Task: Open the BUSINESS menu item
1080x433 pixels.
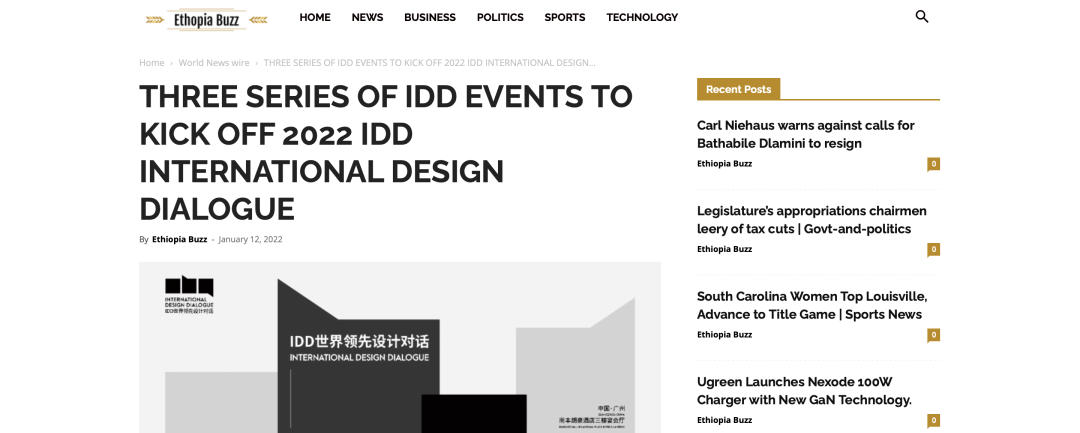Action: point(430,17)
